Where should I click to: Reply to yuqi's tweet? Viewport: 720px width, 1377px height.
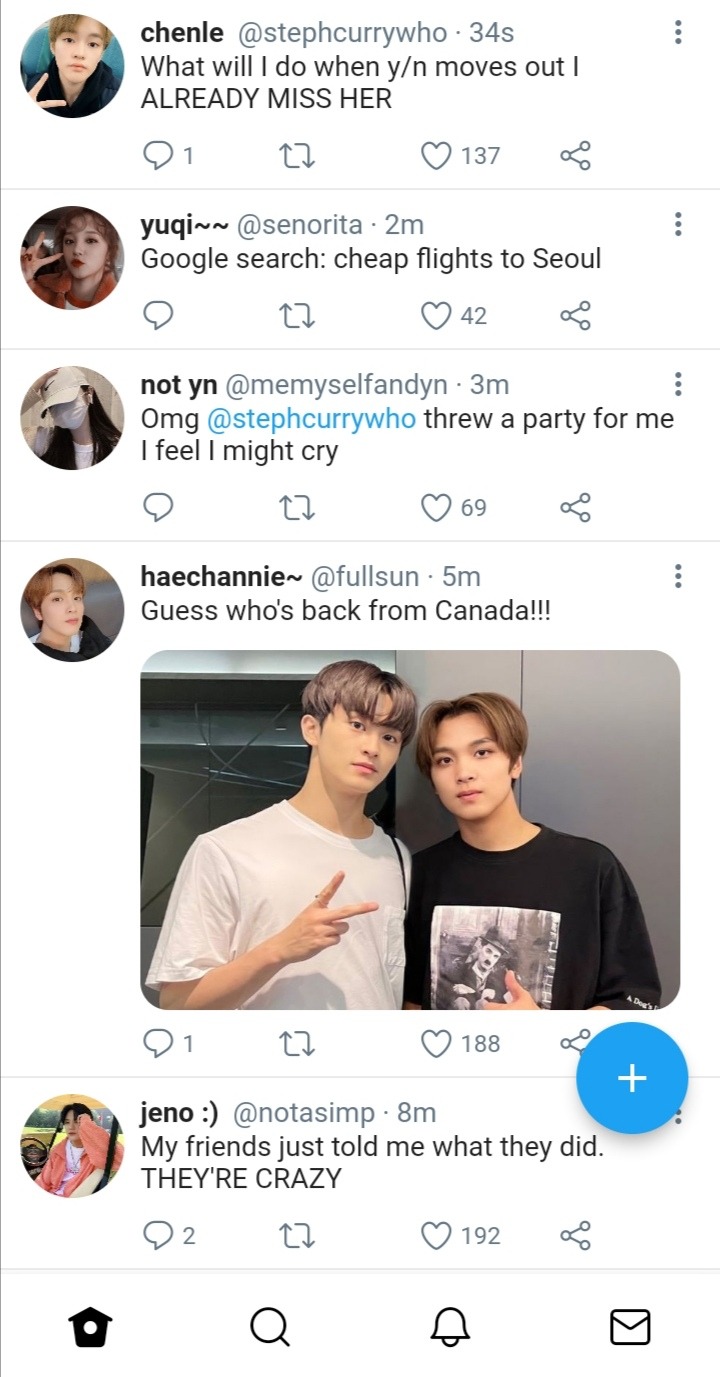pos(158,316)
